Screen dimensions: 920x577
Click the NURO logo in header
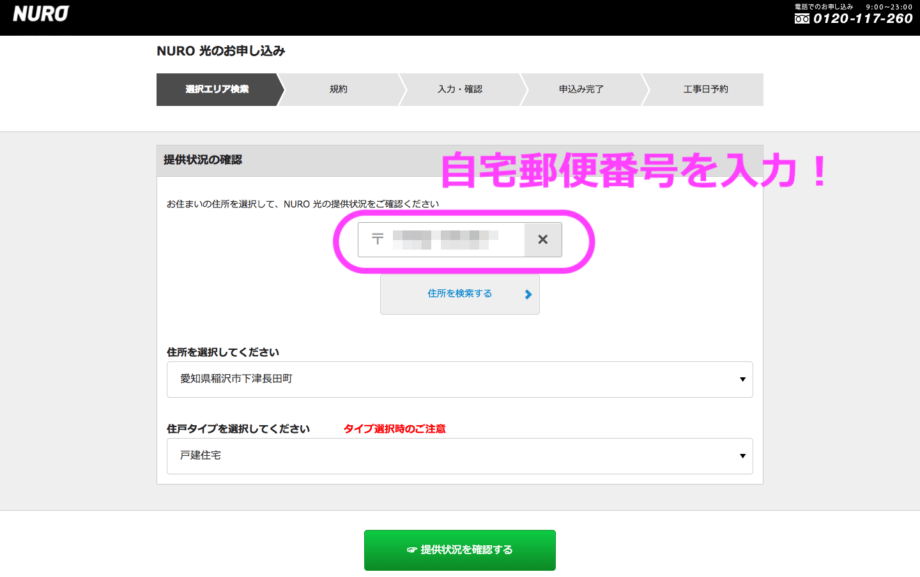(41, 16)
